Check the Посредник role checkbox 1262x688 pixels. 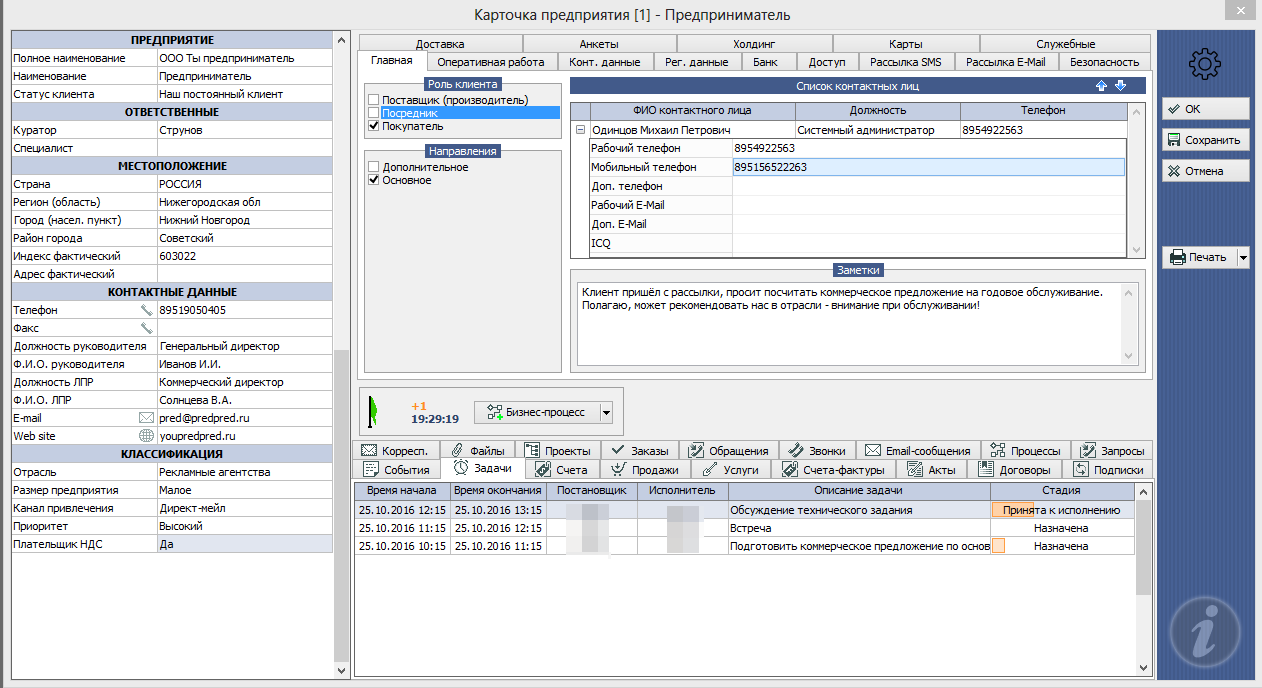click(x=373, y=113)
